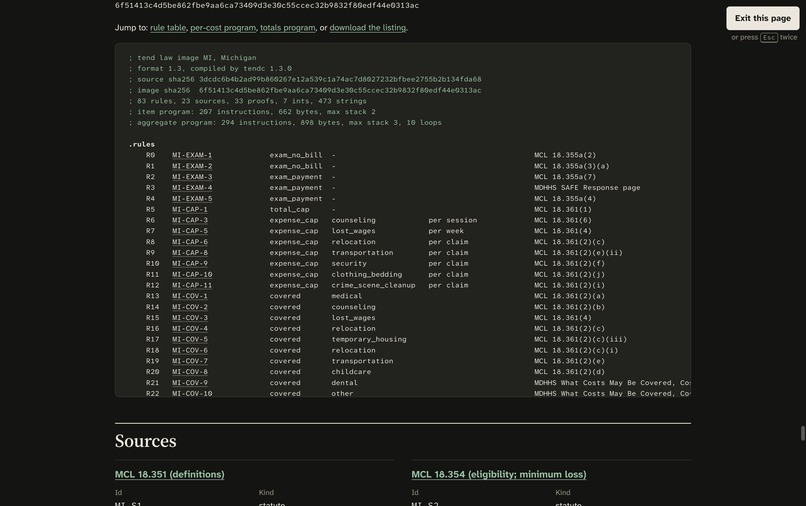This screenshot has width=806, height=506.
Task: Click the Esc key hint
Action: pyautogui.click(x=769, y=38)
